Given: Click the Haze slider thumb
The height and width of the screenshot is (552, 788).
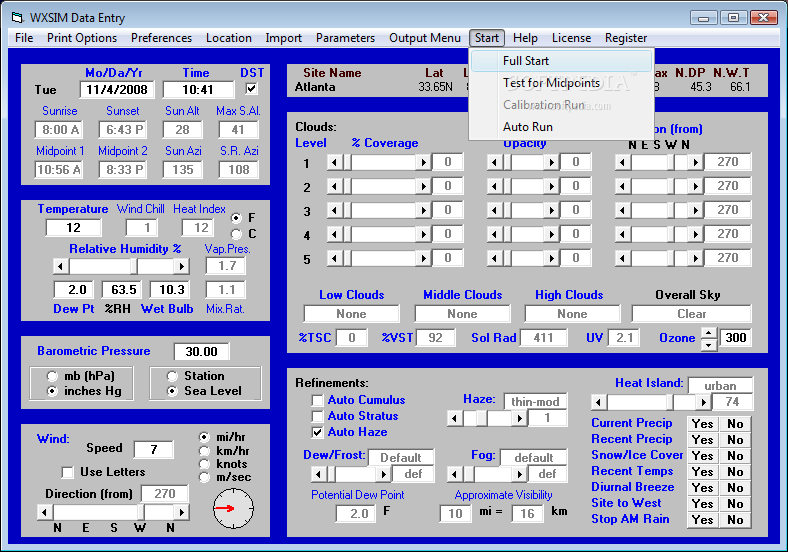Looking at the screenshot, I should click(x=481, y=418).
